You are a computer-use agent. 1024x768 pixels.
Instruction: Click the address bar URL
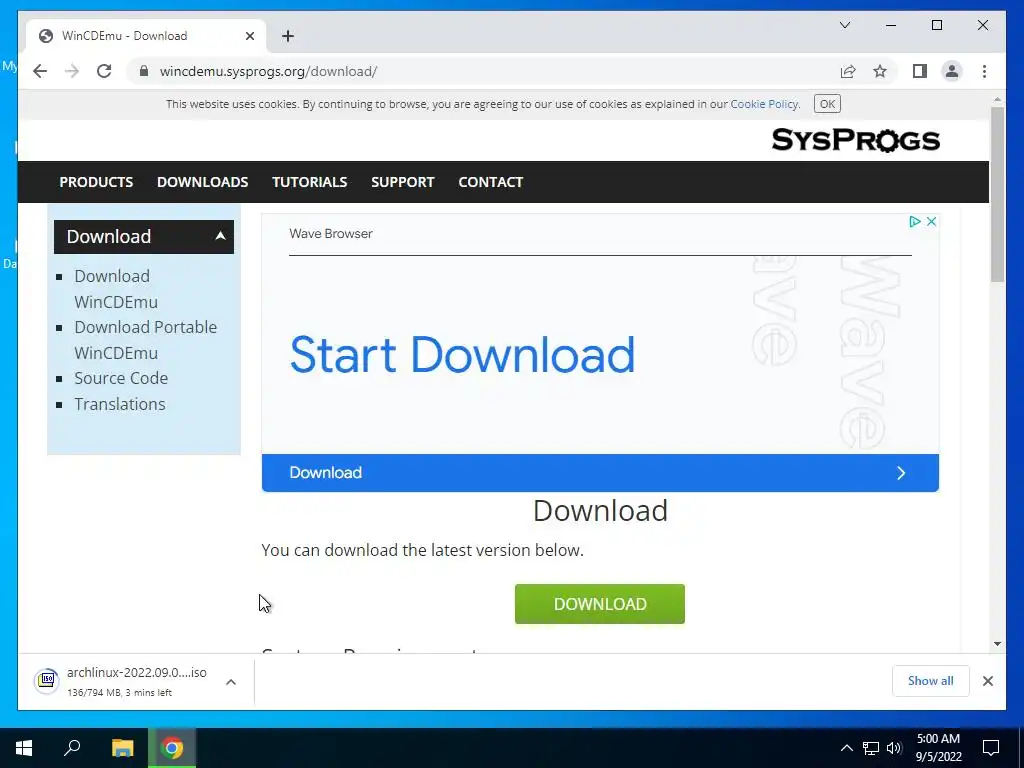click(268, 71)
